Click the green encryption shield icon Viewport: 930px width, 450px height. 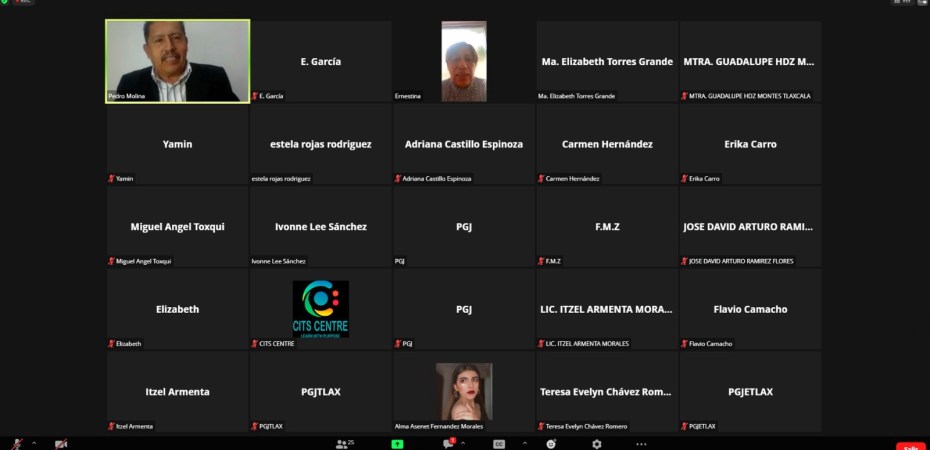(x=5, y=2)
